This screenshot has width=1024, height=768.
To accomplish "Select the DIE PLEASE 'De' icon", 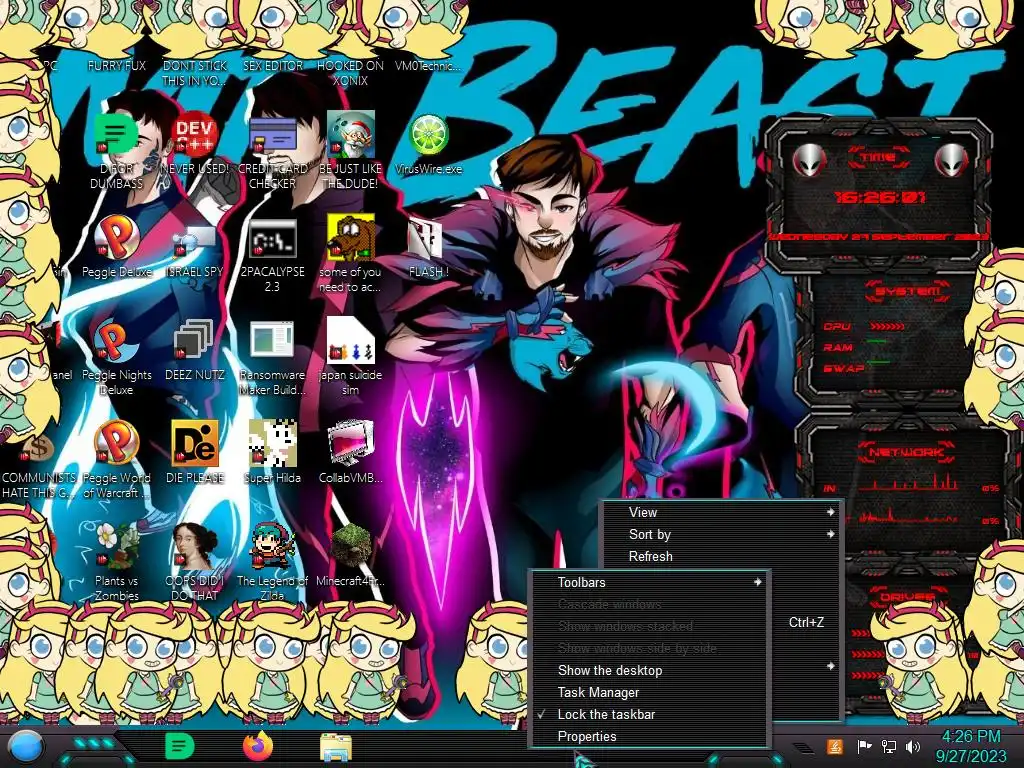I will tap(195, 443).
